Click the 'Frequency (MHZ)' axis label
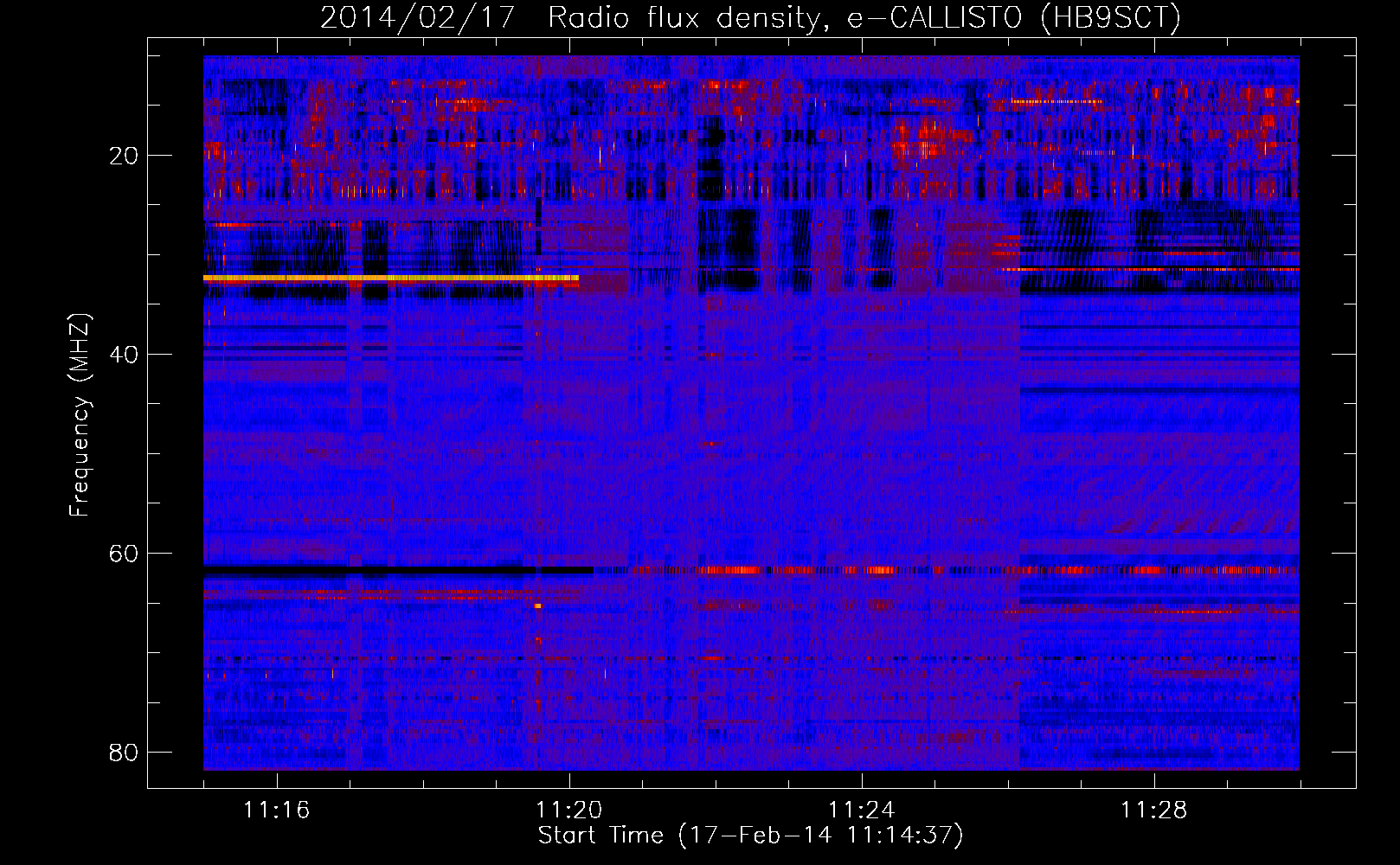The image size is (1400, 865). pos(80,415)
